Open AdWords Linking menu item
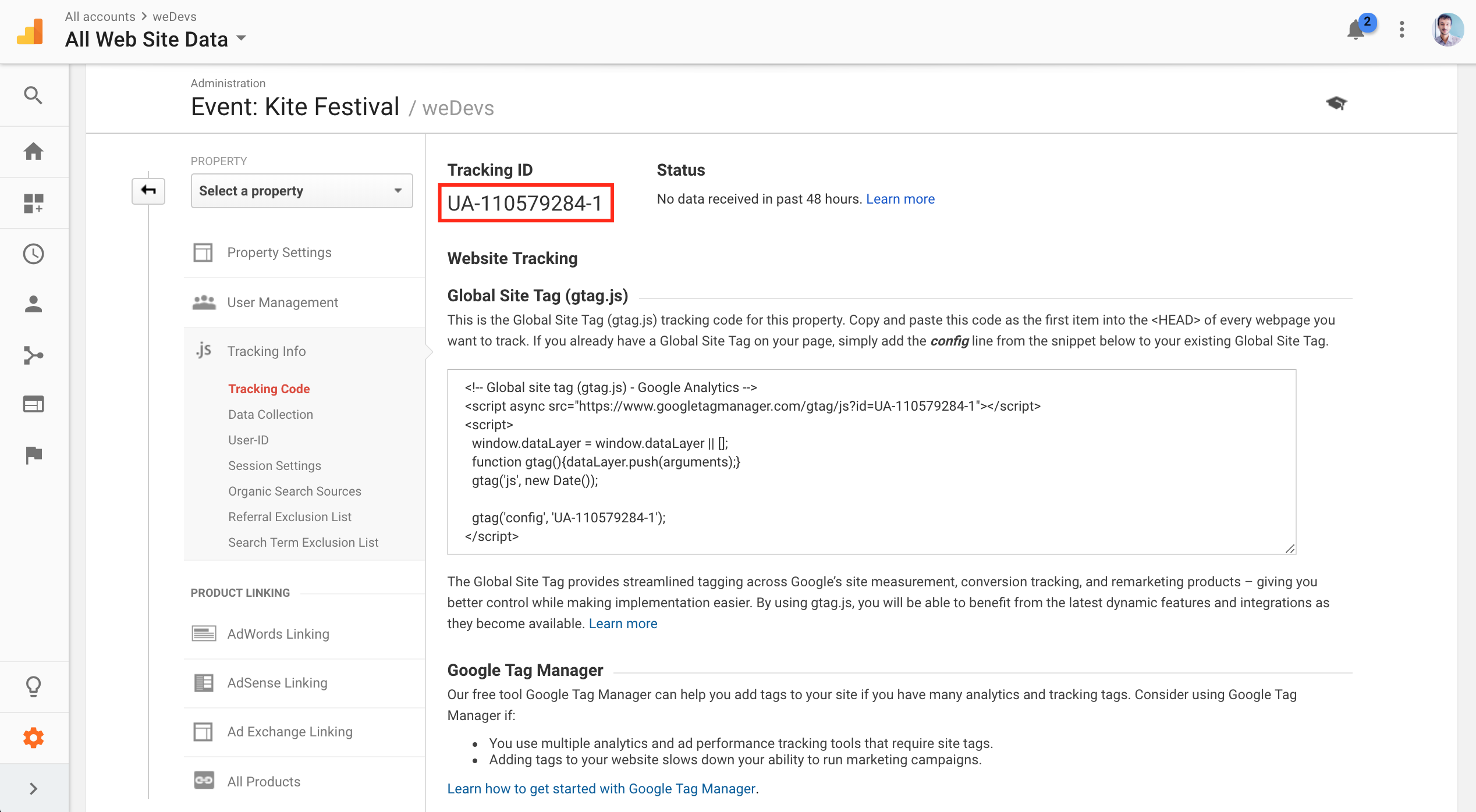Screen dimensions: 1476x812 [x=278, y=634]
